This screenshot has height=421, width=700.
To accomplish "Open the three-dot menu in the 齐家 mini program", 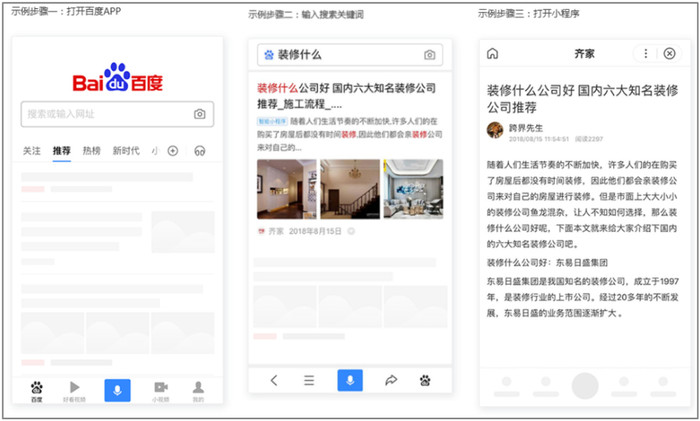I will 646,54.
